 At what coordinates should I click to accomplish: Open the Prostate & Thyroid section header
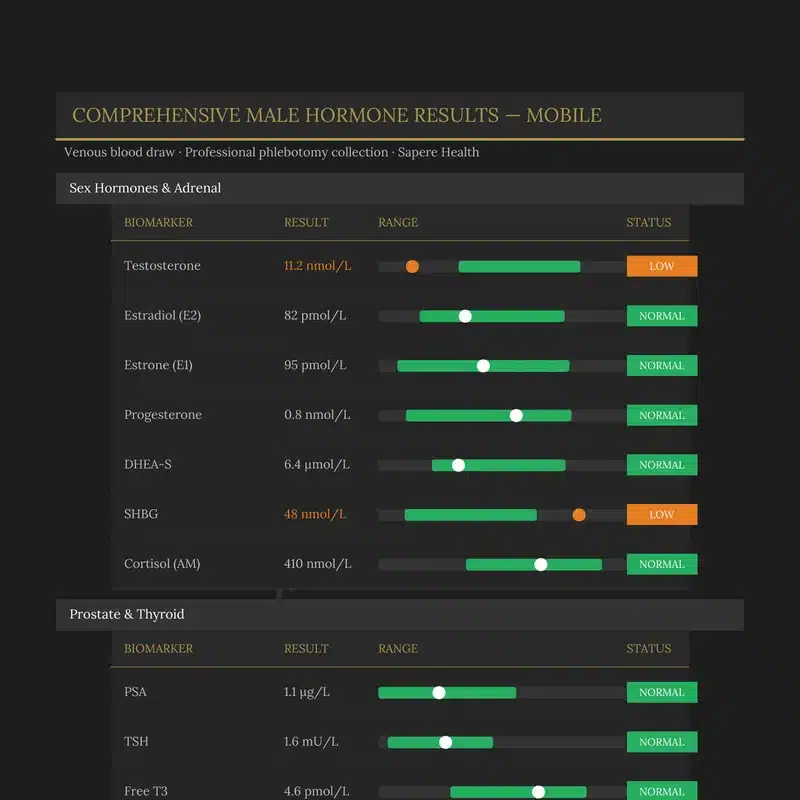click(x=399, y=614)
